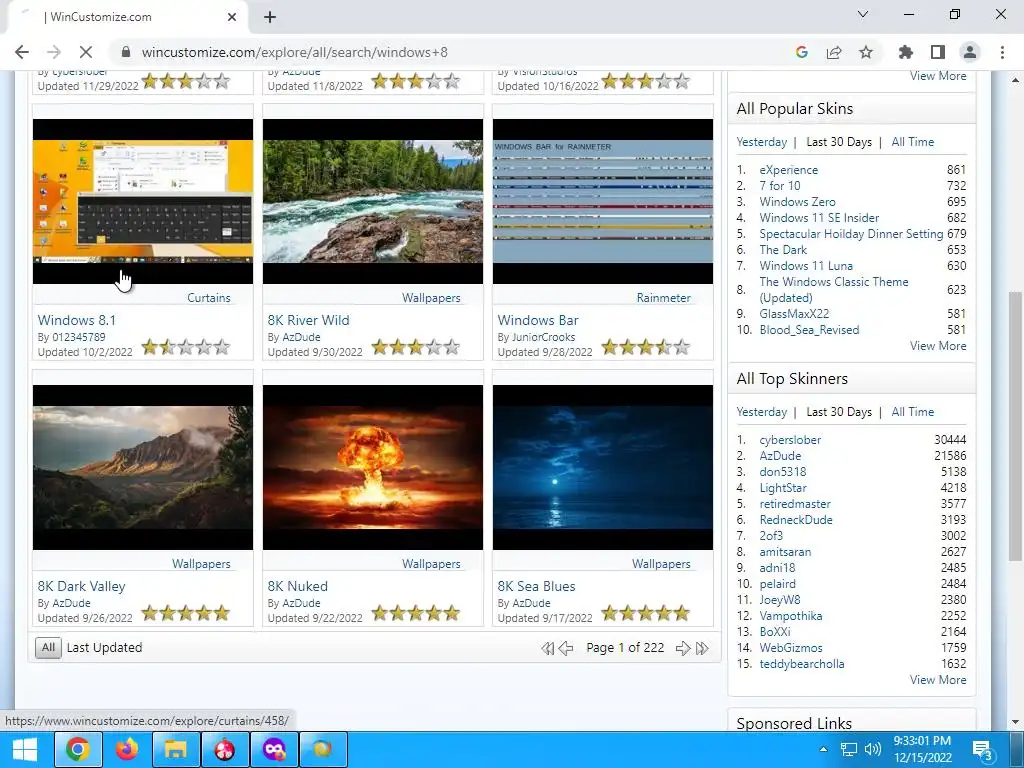Open GlassMaxX22 popular skin link

point(794,314)
